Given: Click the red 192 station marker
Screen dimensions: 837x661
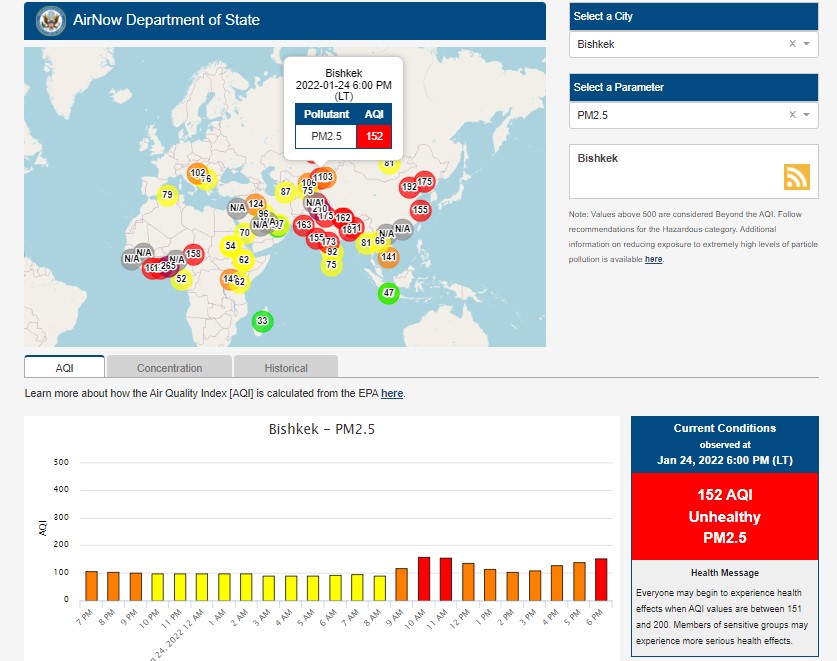Looking at the screenshot, I should point(409,187).
